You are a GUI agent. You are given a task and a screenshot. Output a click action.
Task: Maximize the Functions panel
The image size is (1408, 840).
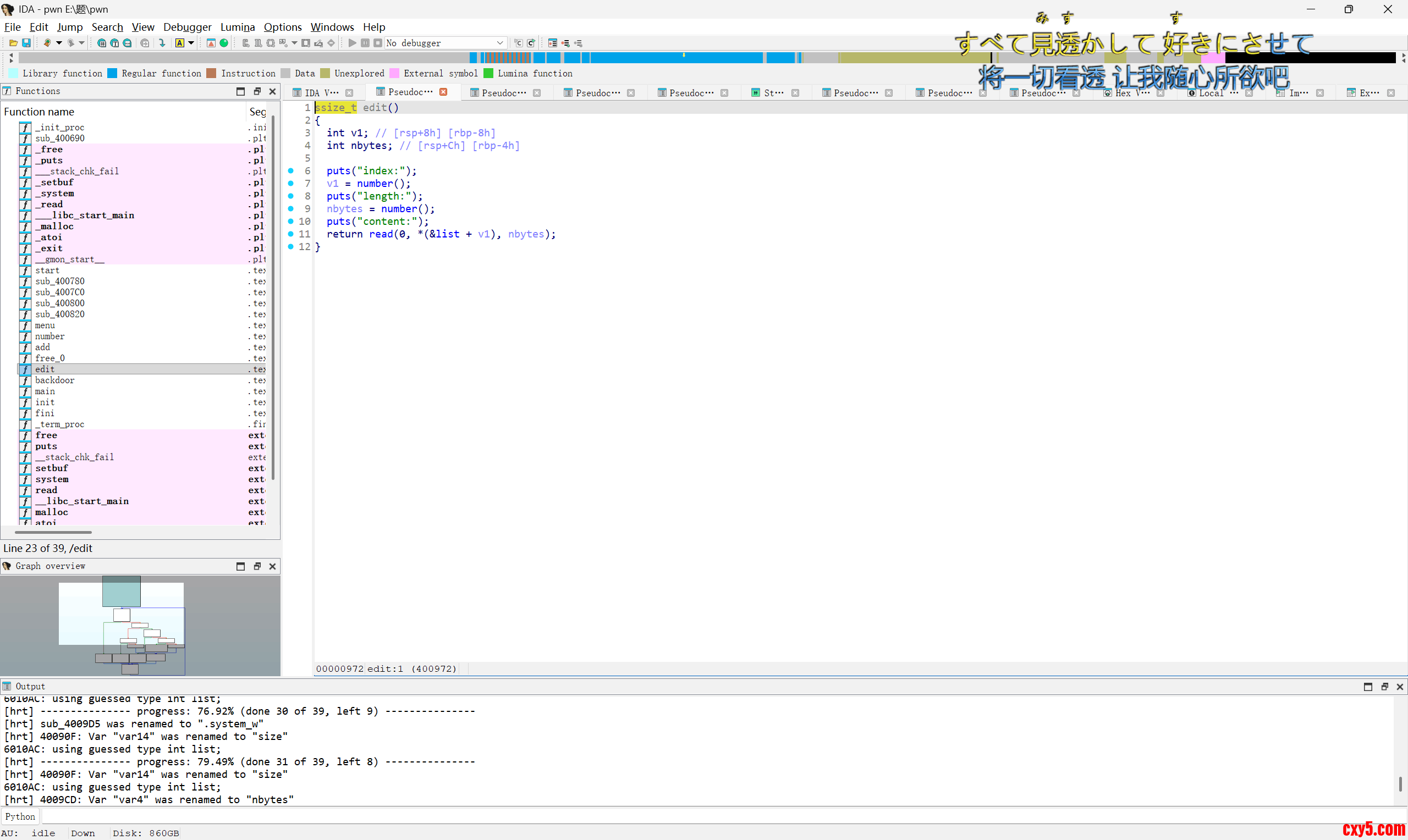[240, 91]
